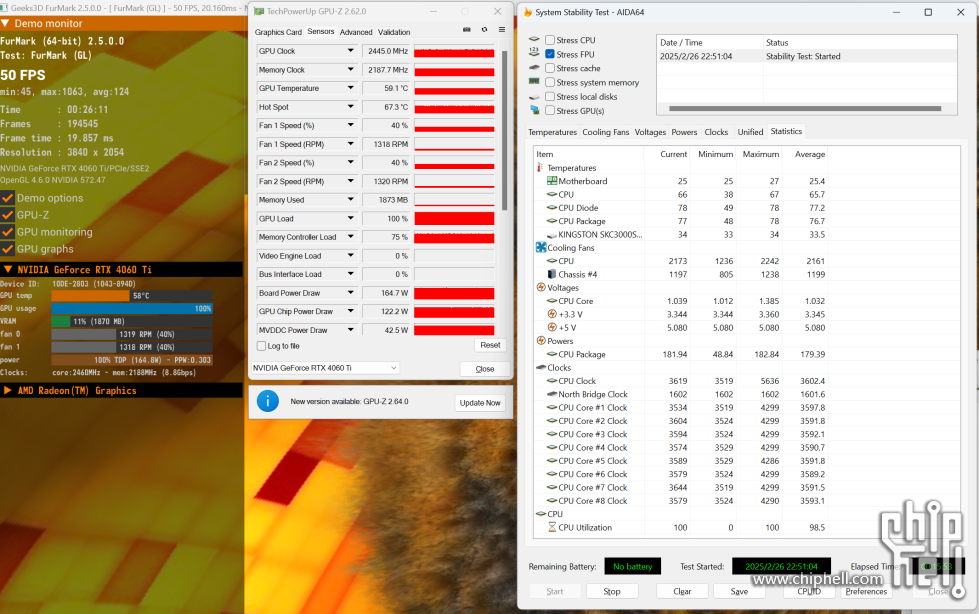The width and height of the screenshot is (979, 614).
Task: Enable the Stress CPU checkbox
Action: 549,40
